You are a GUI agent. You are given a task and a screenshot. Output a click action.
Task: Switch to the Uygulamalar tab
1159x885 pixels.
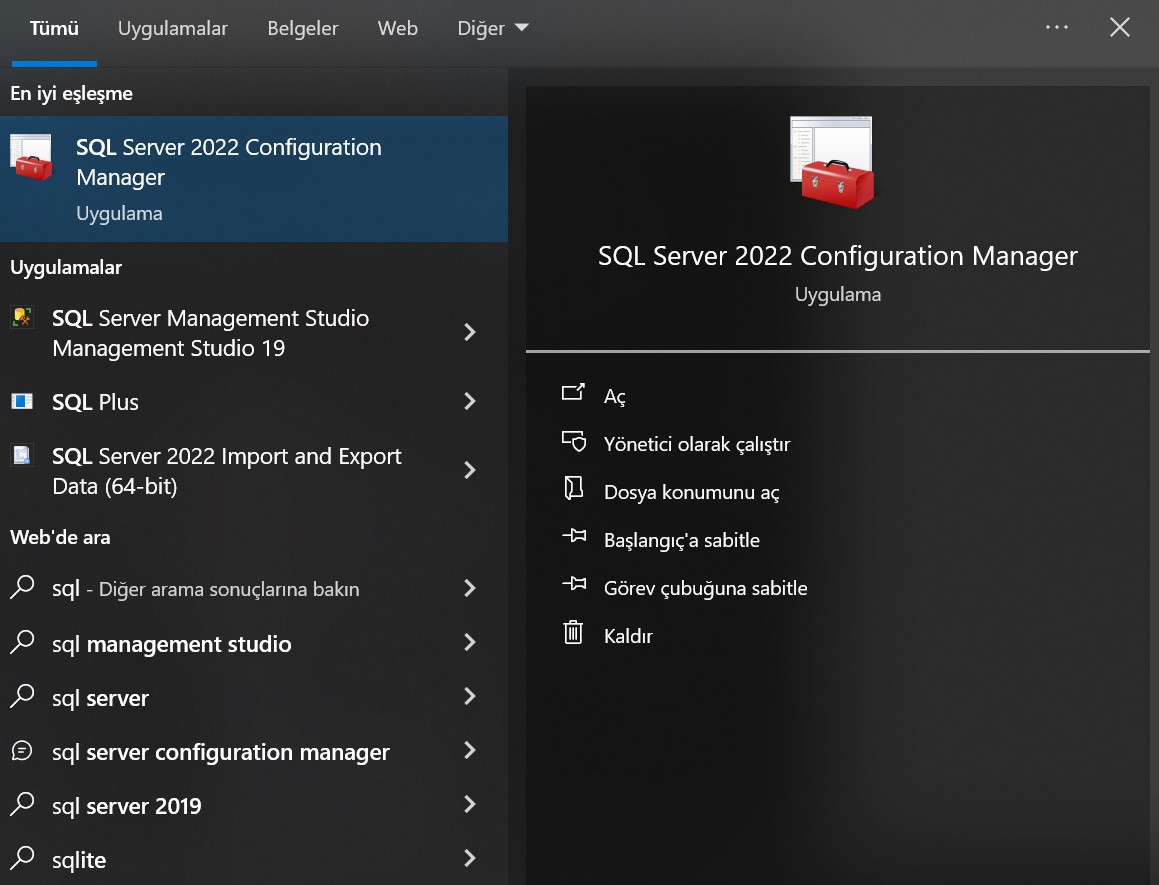click(173, 29)
